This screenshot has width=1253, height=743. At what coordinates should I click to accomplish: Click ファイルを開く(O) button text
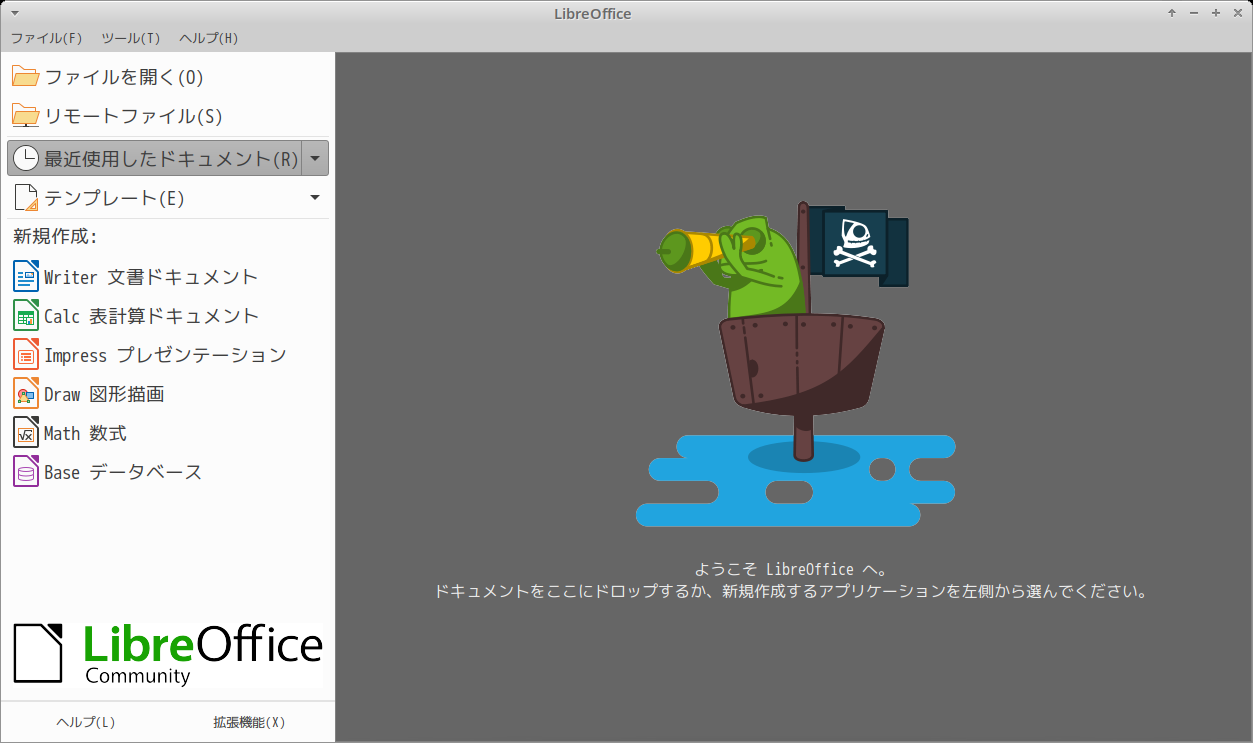tap(124, 77)
